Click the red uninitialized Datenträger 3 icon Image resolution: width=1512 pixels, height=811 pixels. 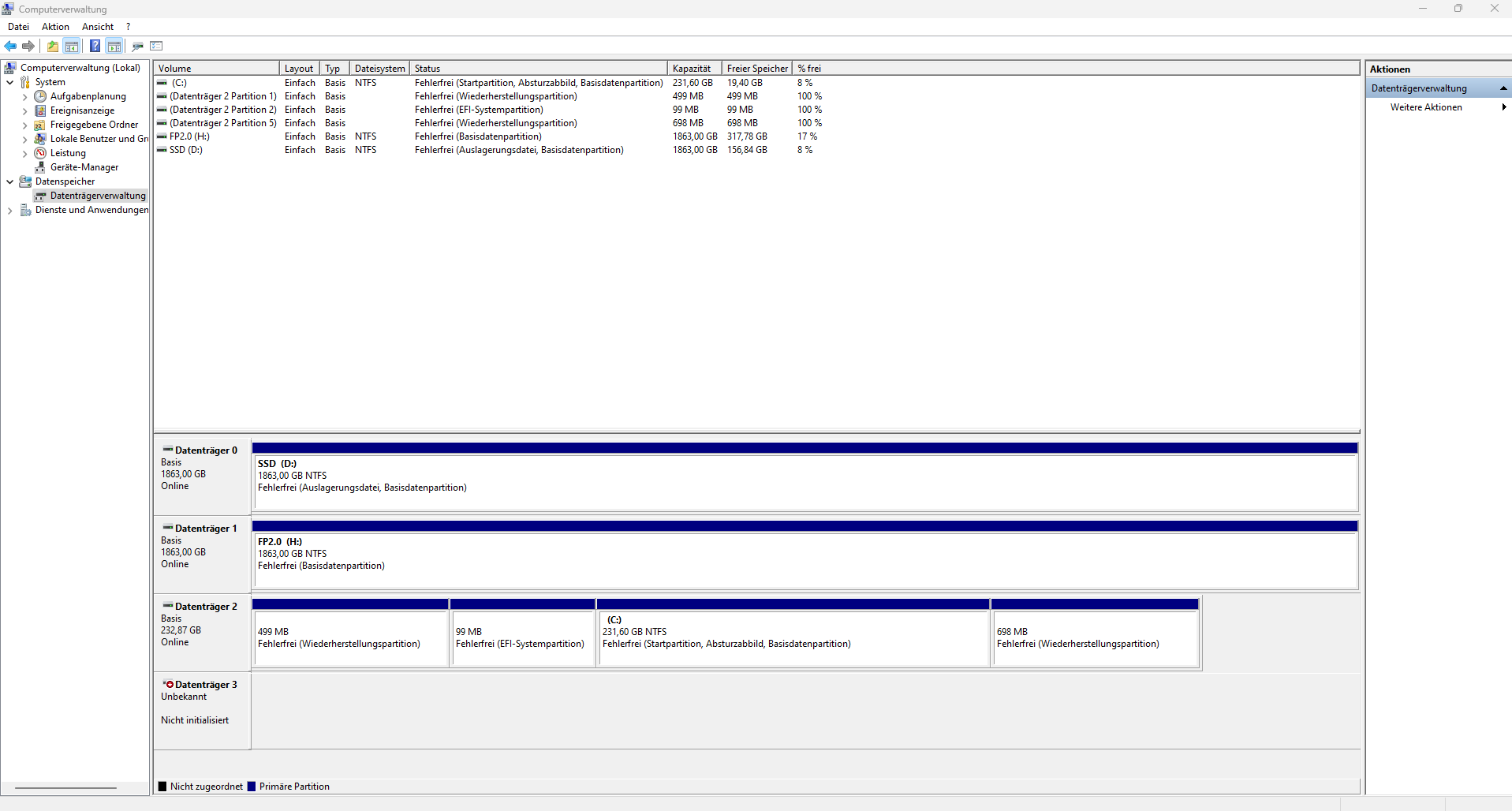[168, 685]
